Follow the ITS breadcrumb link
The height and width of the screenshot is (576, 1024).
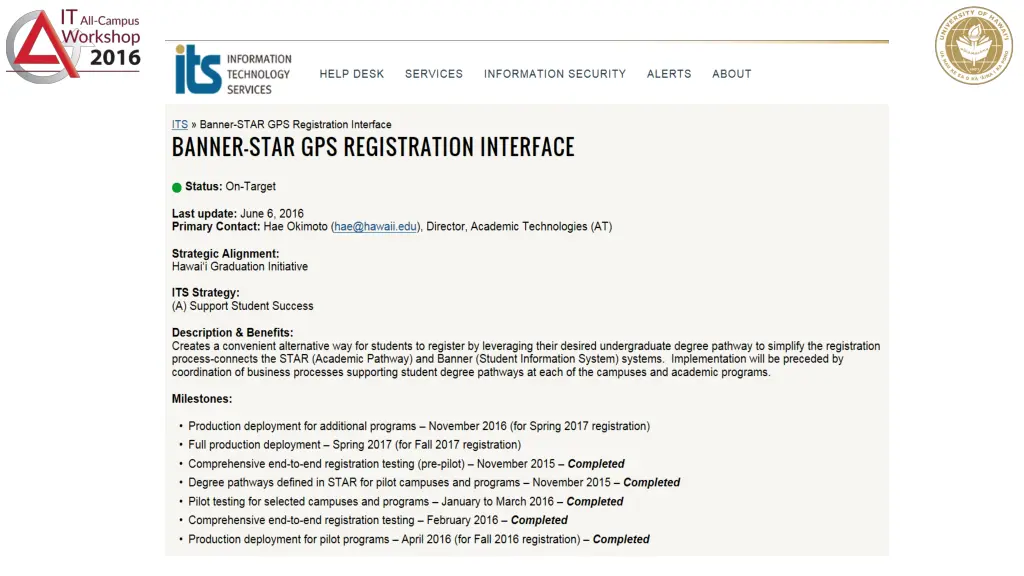[180, 124]
